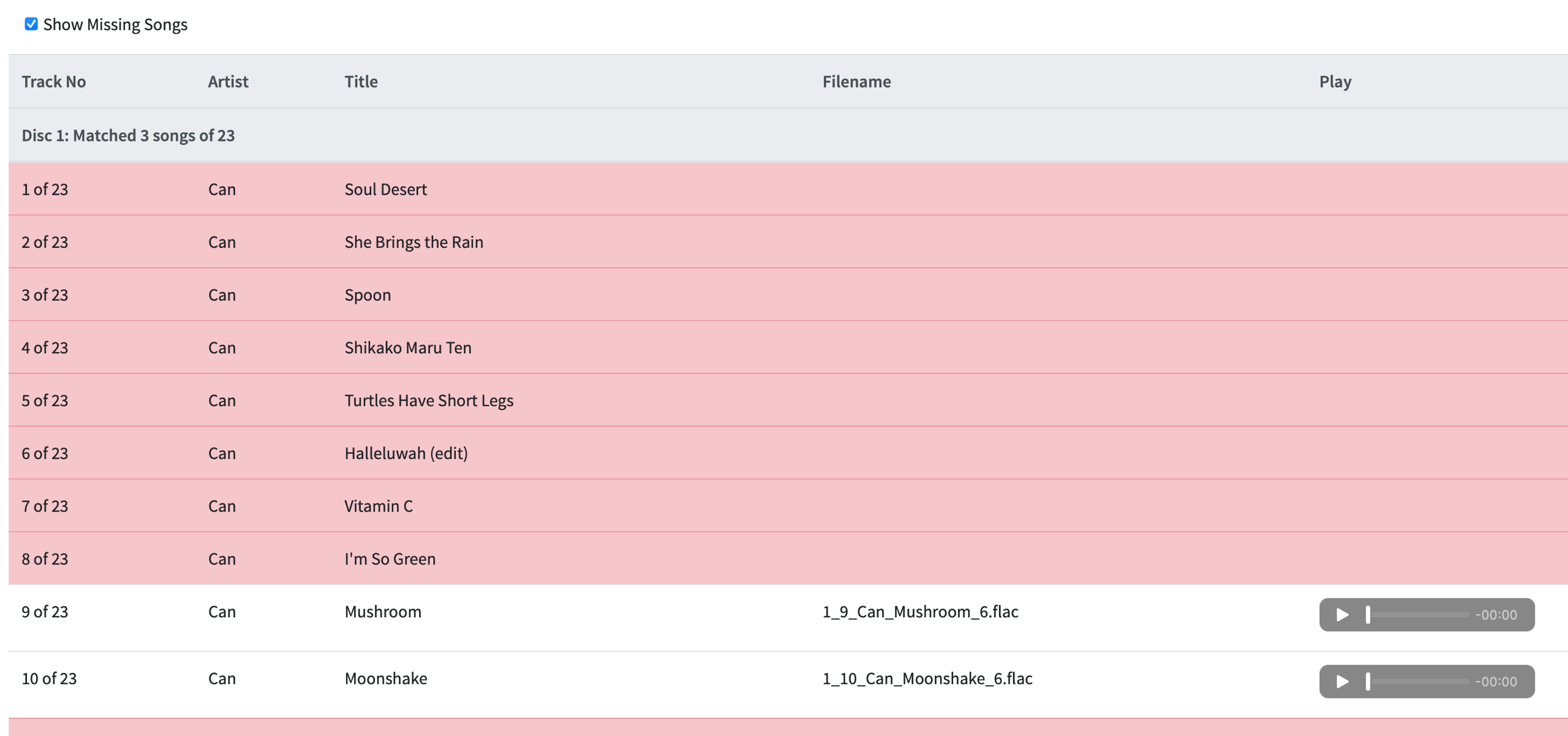The image size is (1568, 736).
Task: Select the Vitamin C track row
Action: (x=379, y=506)
